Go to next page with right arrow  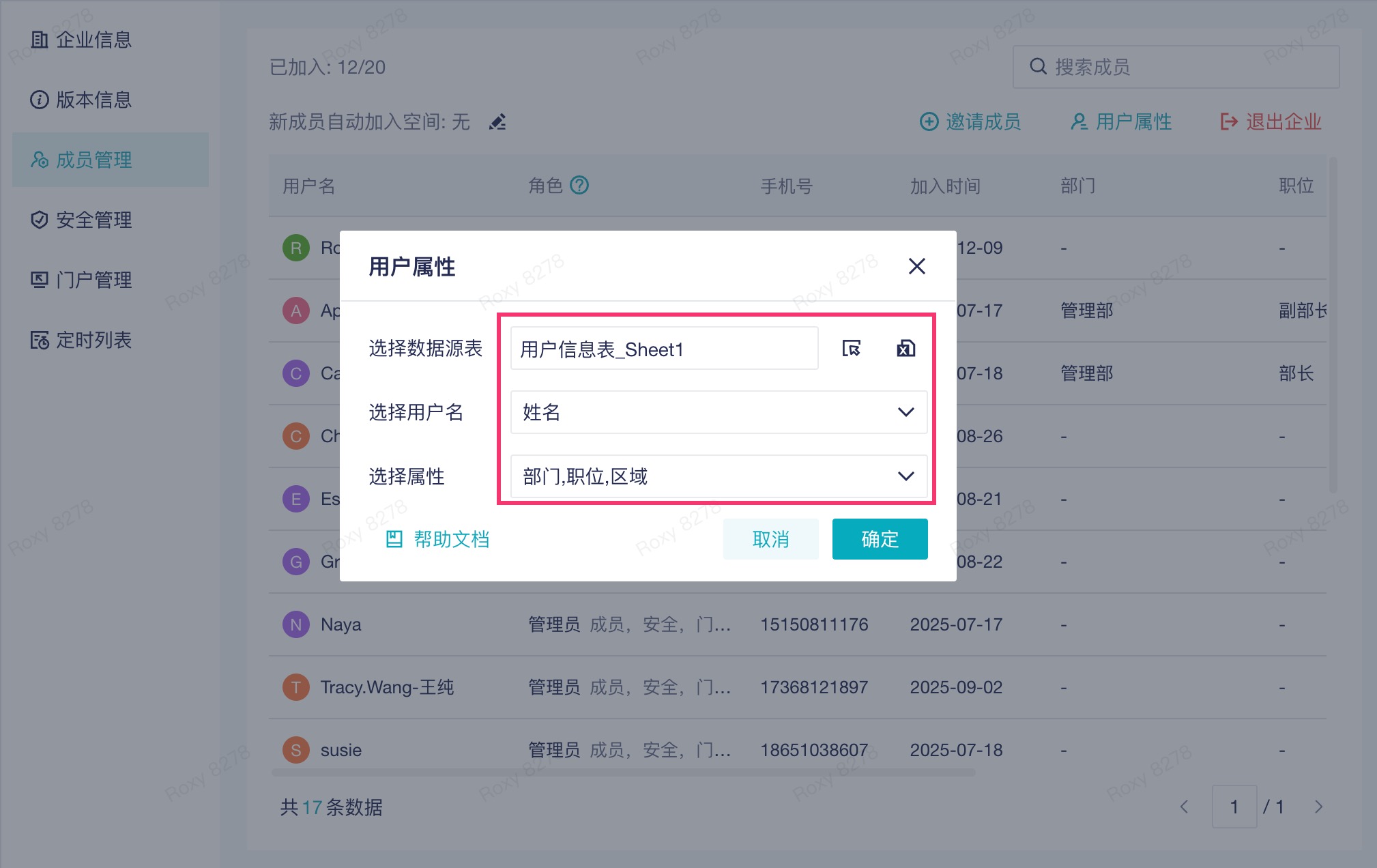(1318, 807)
